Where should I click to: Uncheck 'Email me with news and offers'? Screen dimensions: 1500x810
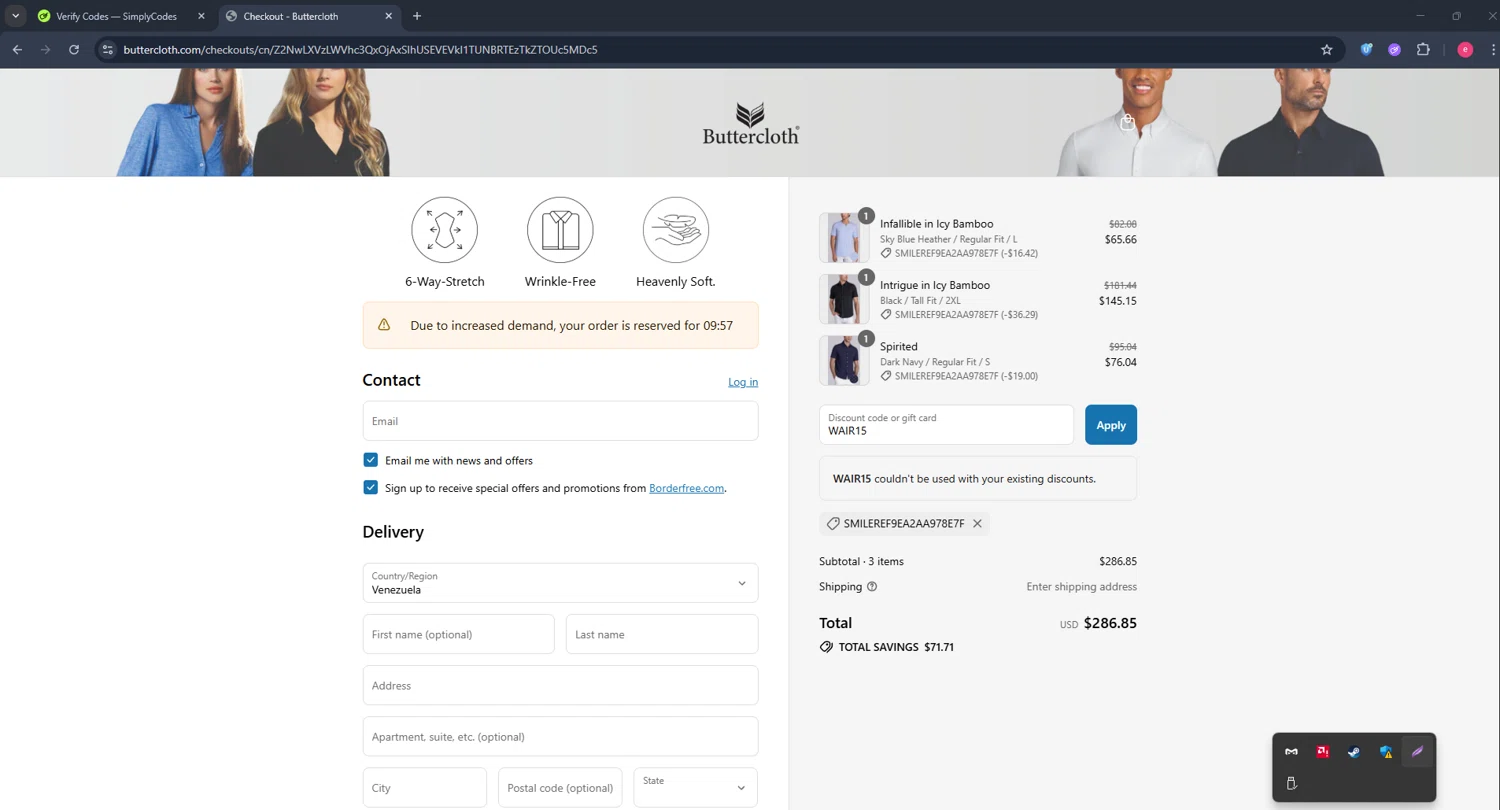click(370, 460)
